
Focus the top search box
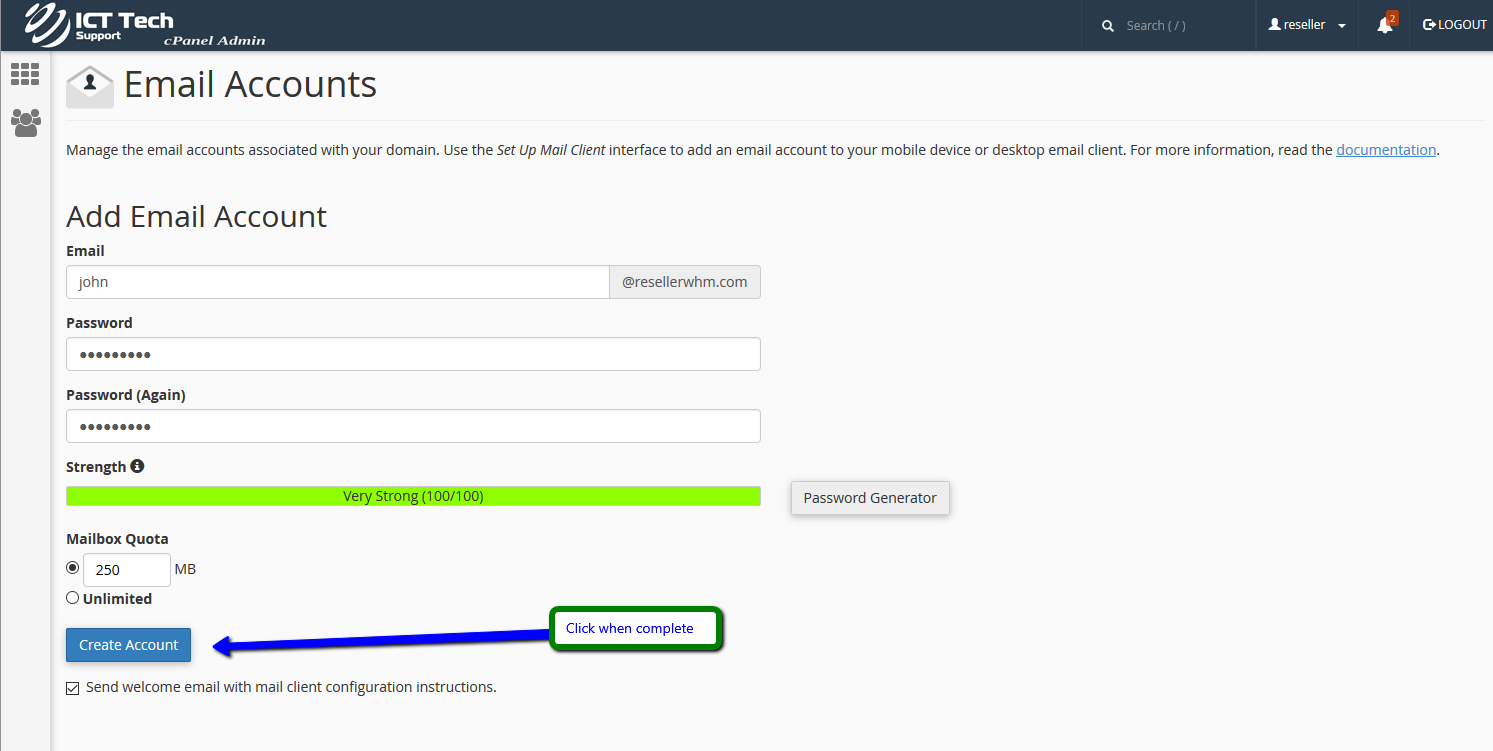(1180, 26)
